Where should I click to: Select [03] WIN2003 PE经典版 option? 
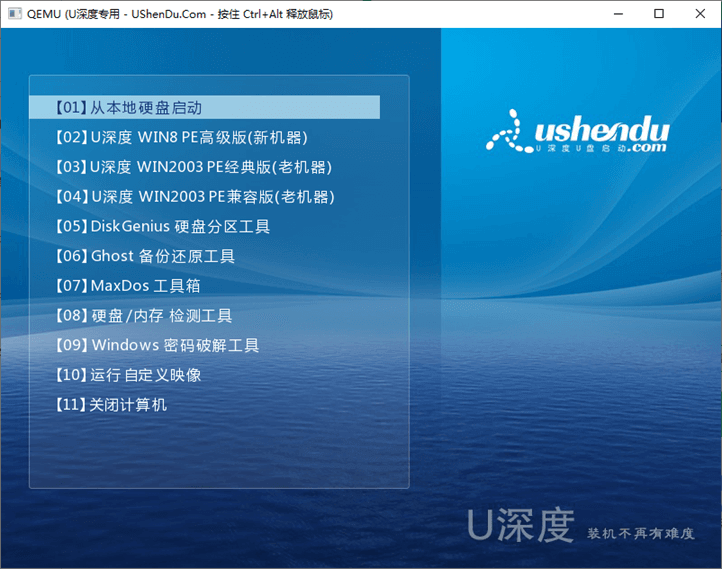click(x=193, y=167)
